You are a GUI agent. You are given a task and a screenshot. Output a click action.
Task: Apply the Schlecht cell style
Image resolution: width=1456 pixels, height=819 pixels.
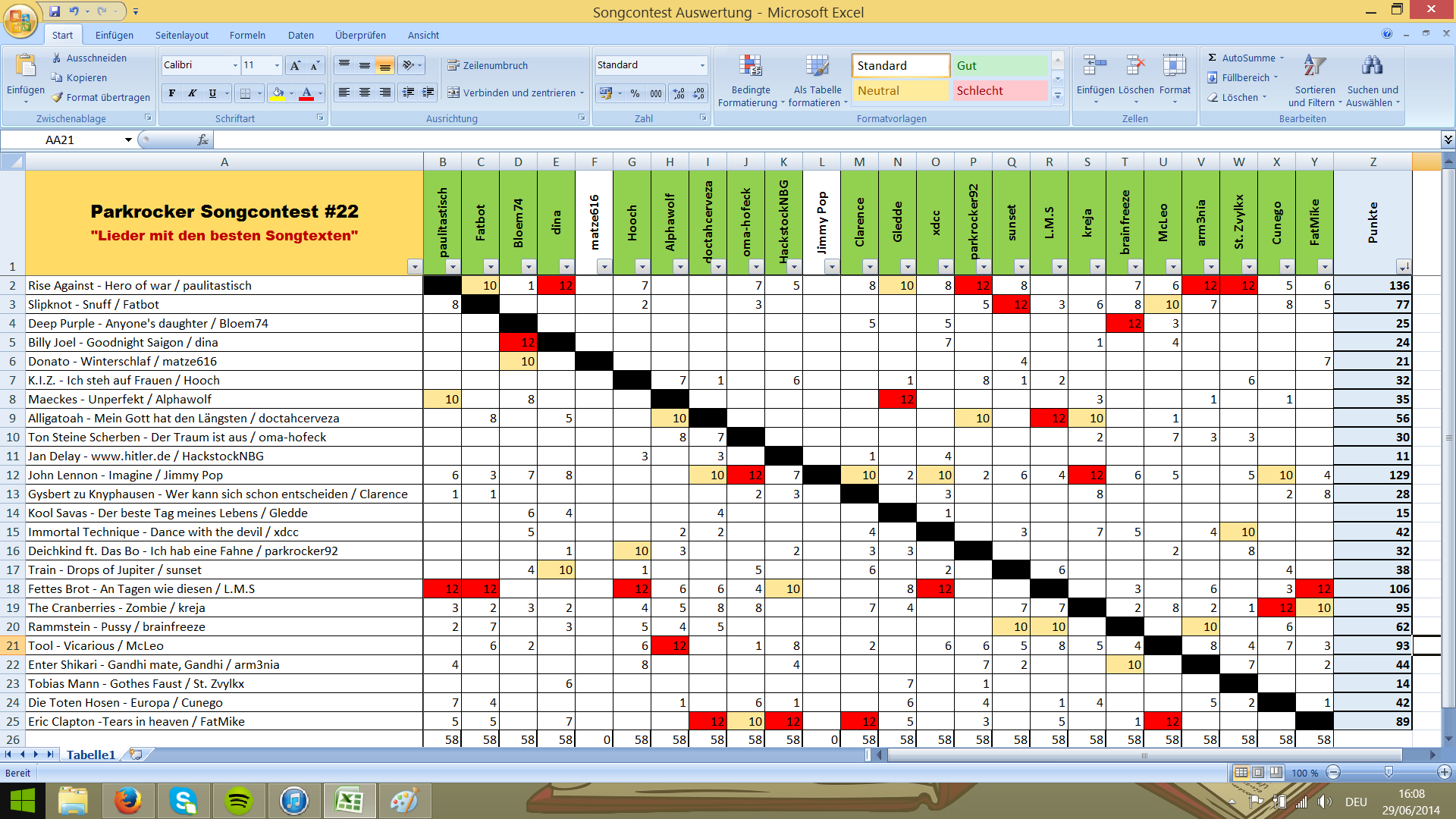[x=999, y=90]
